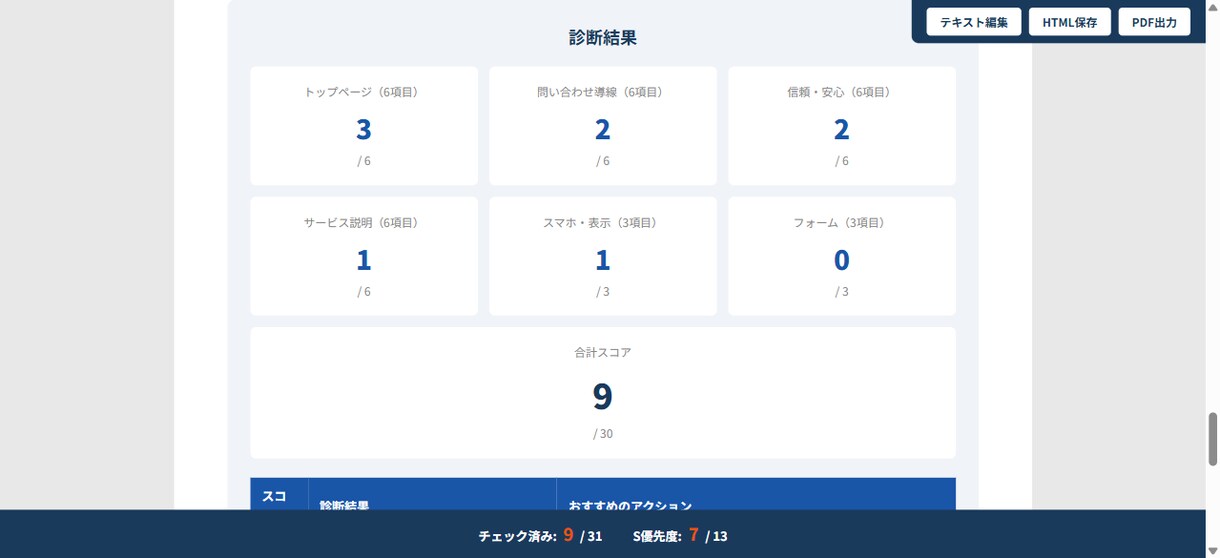The image size is (1220, 558).
Task: Click the テキスト編集 button
Action: coord(973,22)
